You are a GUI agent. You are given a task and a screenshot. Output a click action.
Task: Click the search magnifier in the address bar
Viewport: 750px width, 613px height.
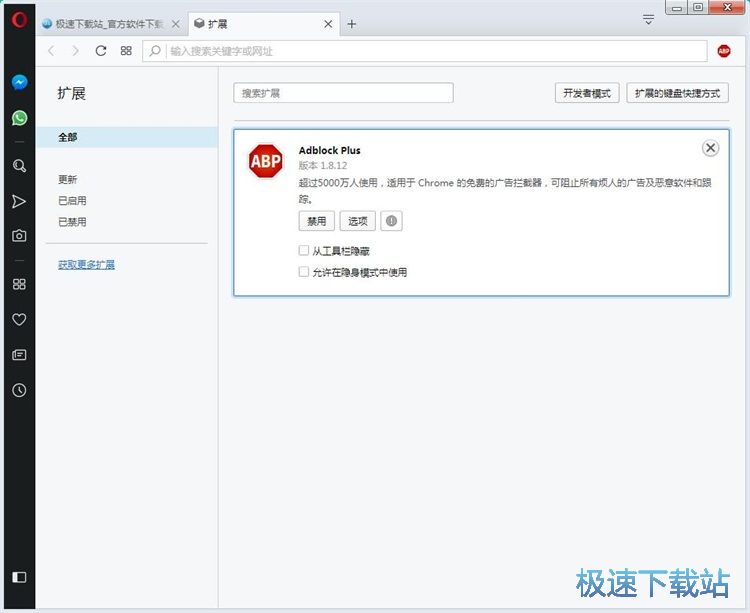click(154, 51)
